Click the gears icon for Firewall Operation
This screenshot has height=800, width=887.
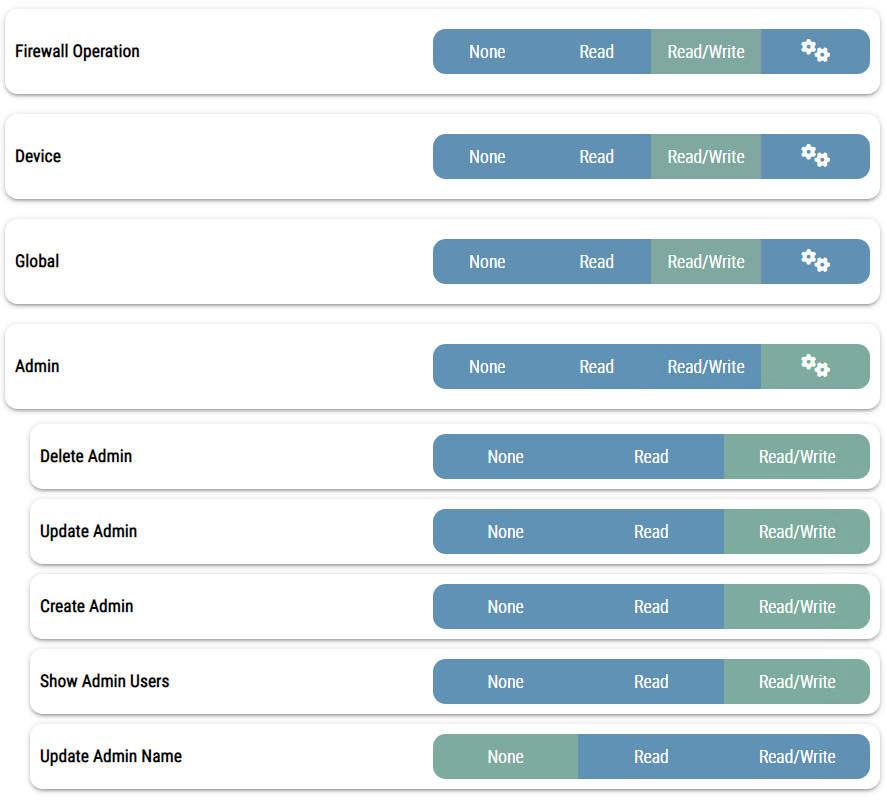click(x=815, y=51)
